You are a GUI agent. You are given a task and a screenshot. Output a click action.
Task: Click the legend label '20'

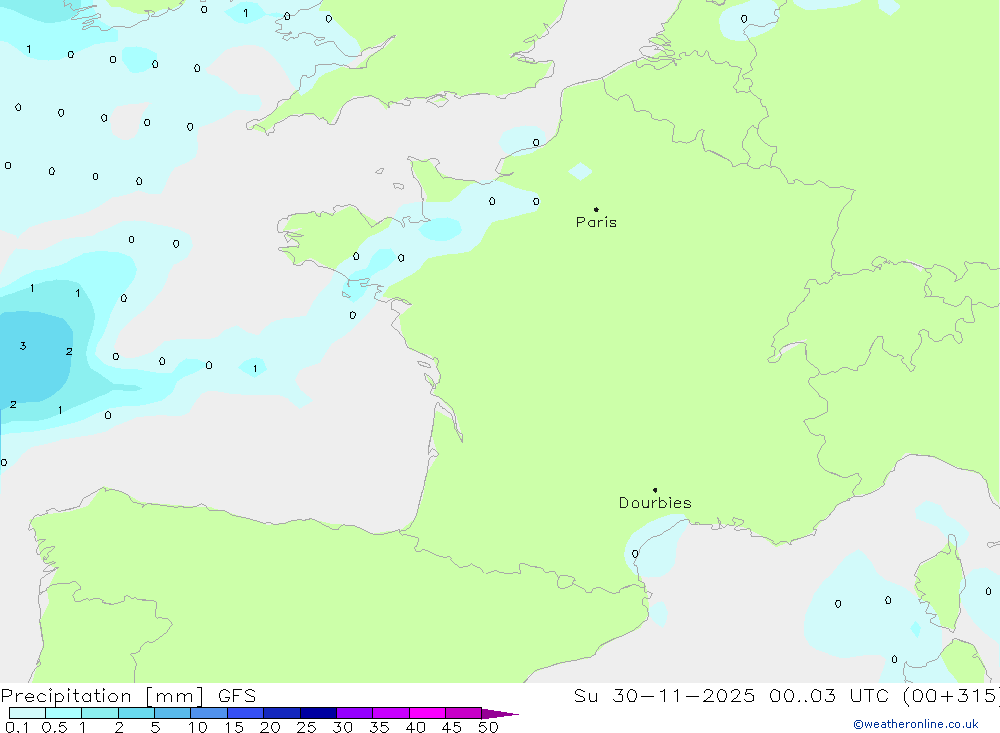(x=270, y=727)
